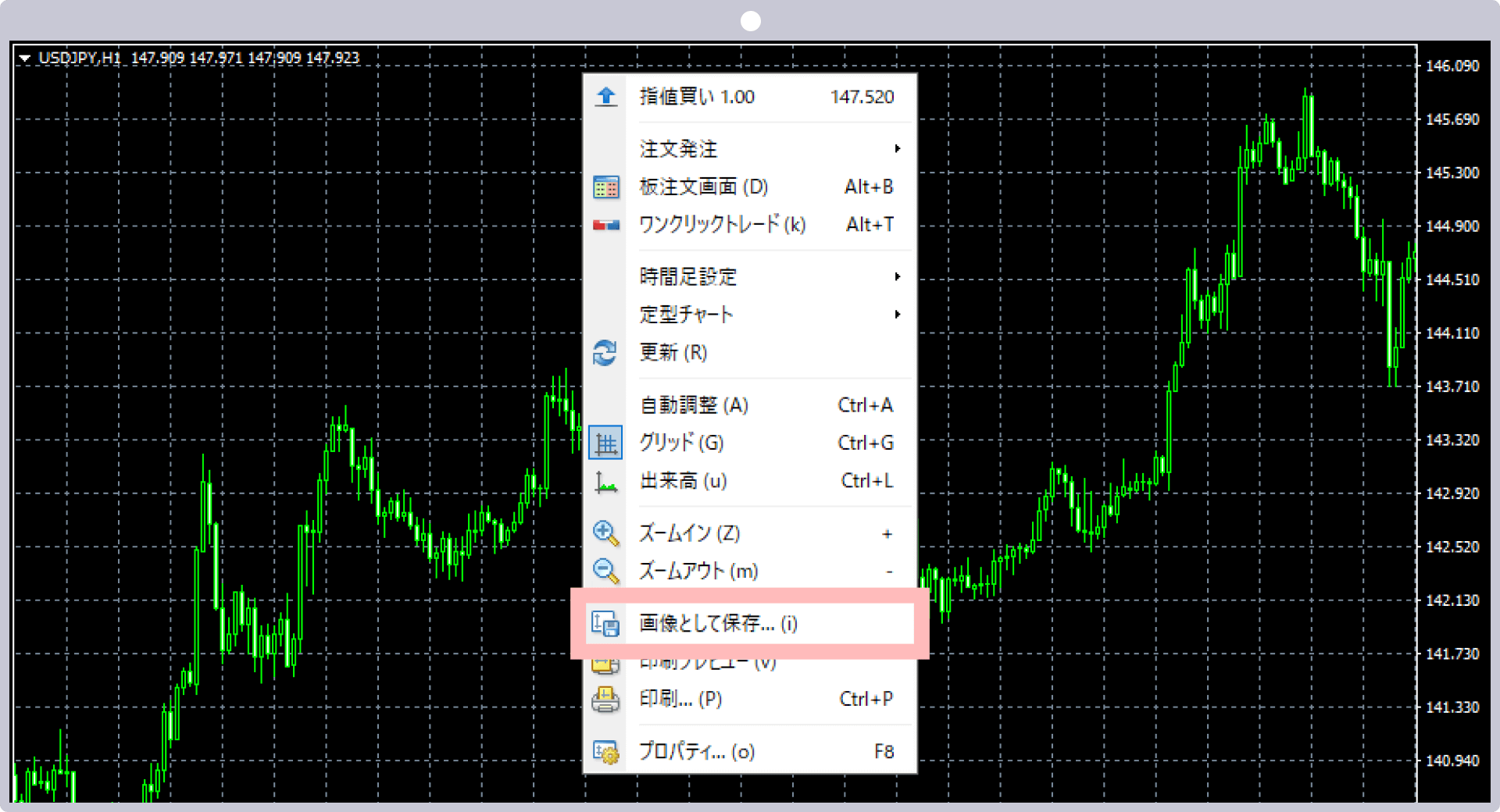Open the USDJPY chart title dropdown arrow
This screenshot has width=1500, height=812.
tap(26, 58)
